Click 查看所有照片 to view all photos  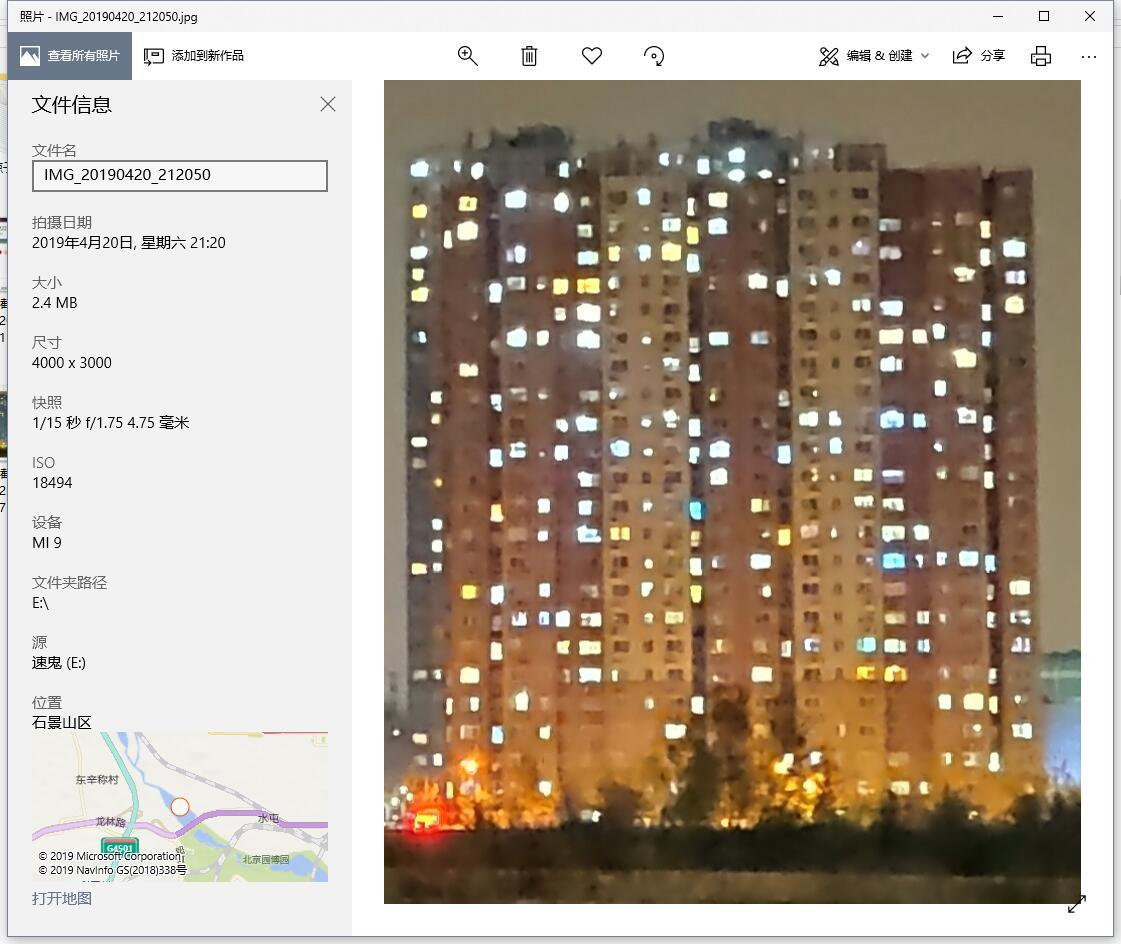click(x=70, y=56)
